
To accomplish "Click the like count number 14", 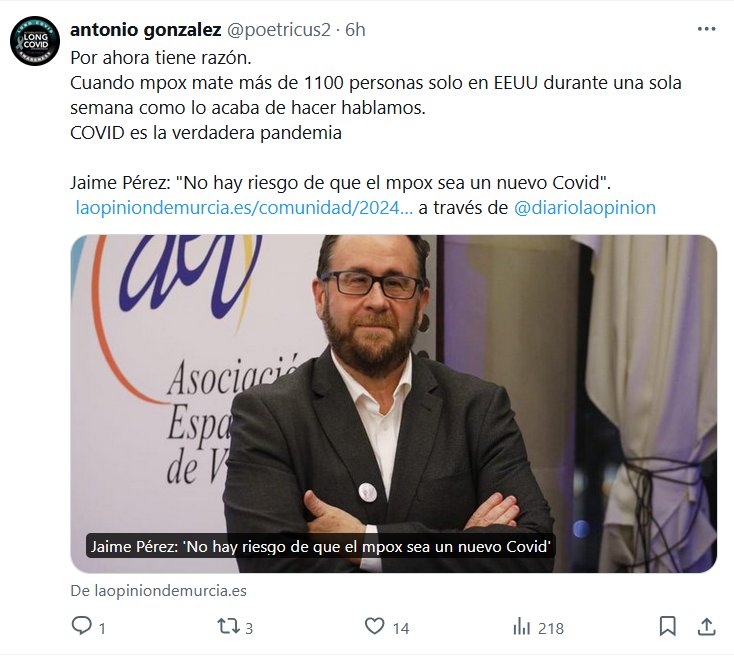I will 401,628.
